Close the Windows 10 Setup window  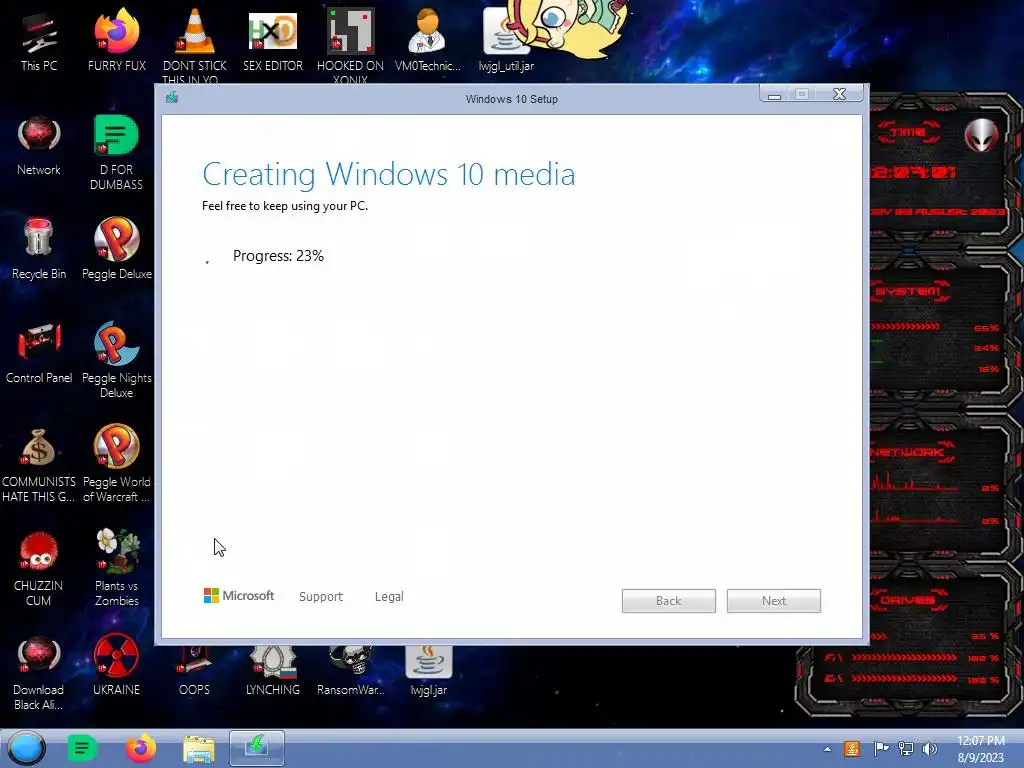839,95
